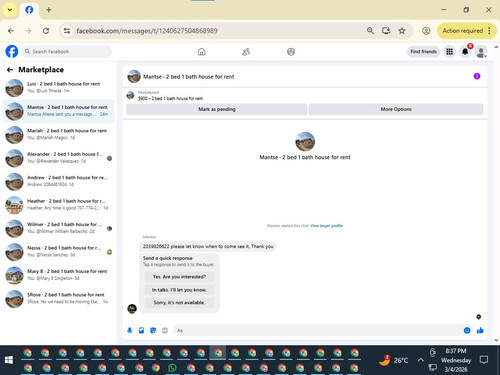
Task: Open the browser zoom magnifier icon
Action: coord(370,31)
